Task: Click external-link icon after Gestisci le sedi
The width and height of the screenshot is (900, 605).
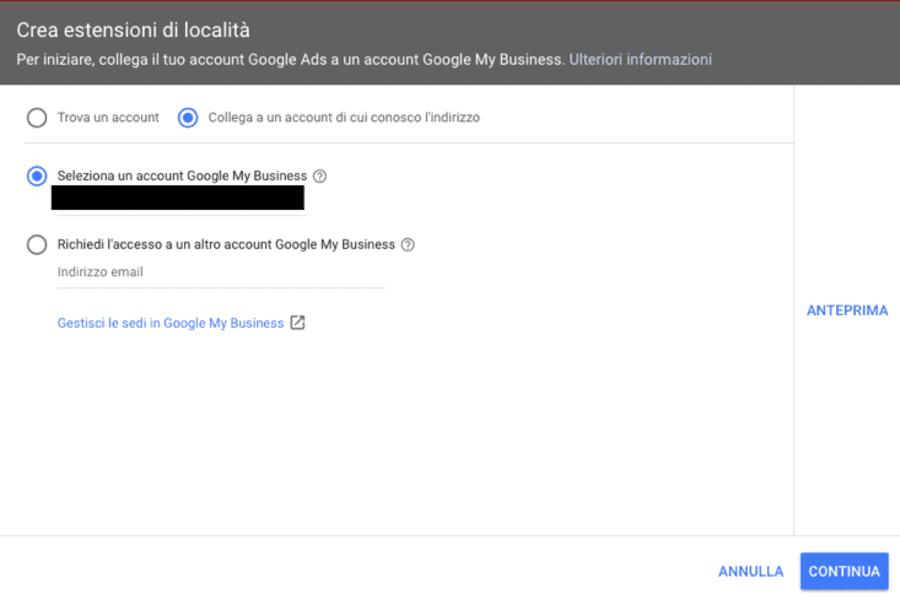Action: pyautogui.click(x=297, y=323)
